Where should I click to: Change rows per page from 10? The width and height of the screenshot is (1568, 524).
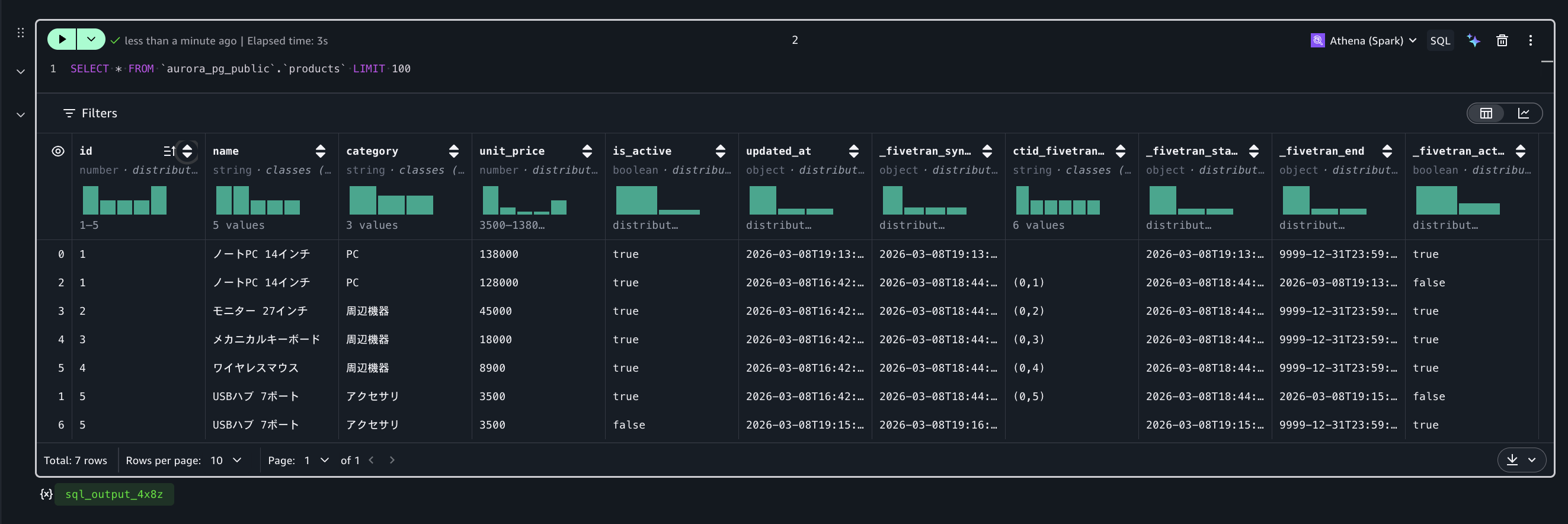[x=226, y=460]
